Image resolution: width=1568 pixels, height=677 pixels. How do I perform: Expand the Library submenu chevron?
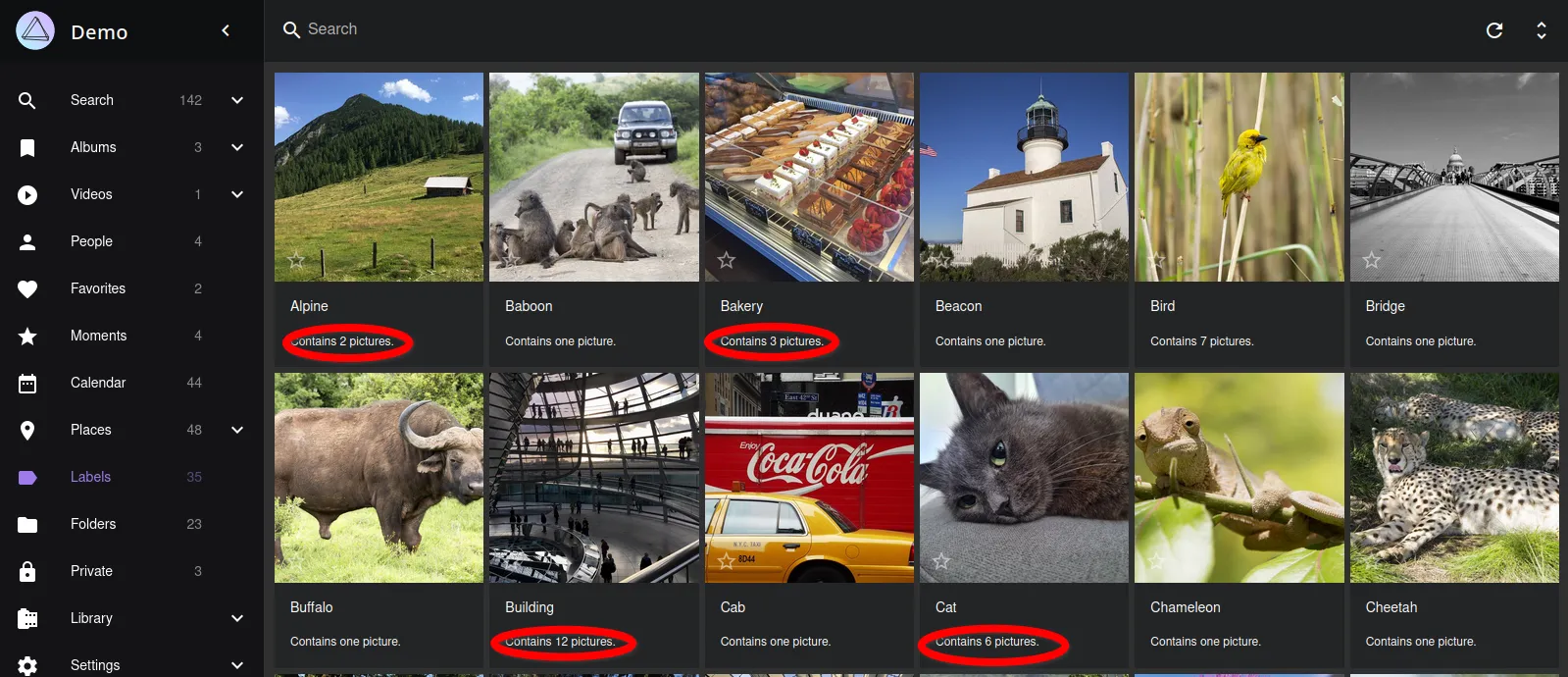237,618
